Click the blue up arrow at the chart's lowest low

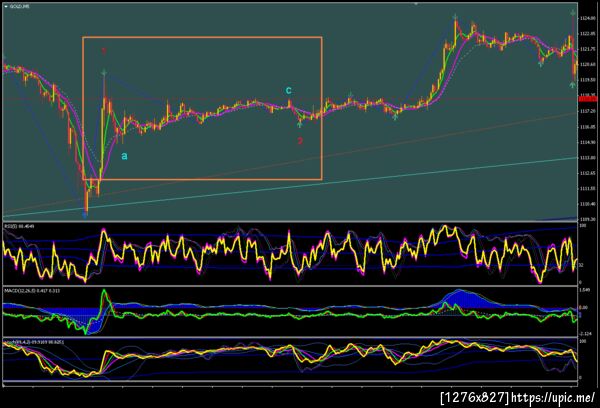pyautogui.click(x=85, y=215)
